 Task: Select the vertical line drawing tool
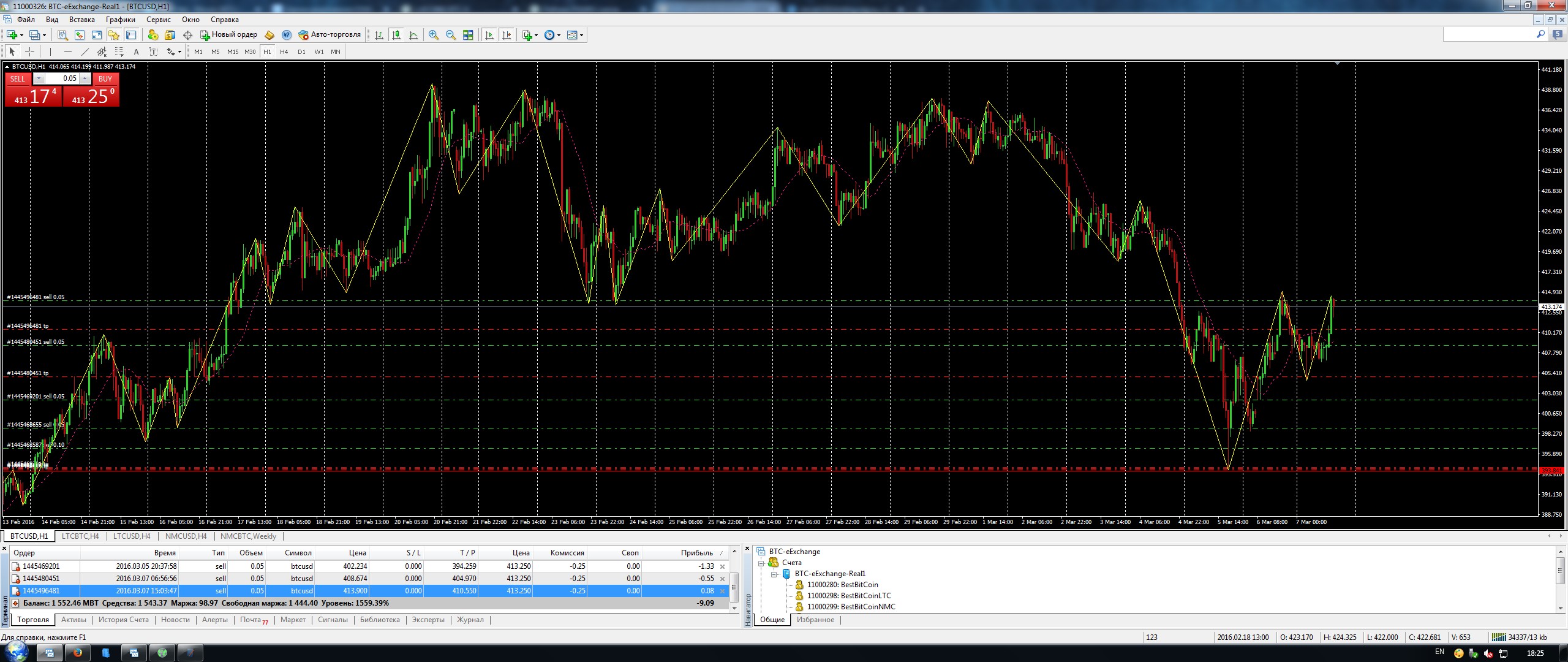click(x=50, y=52)
